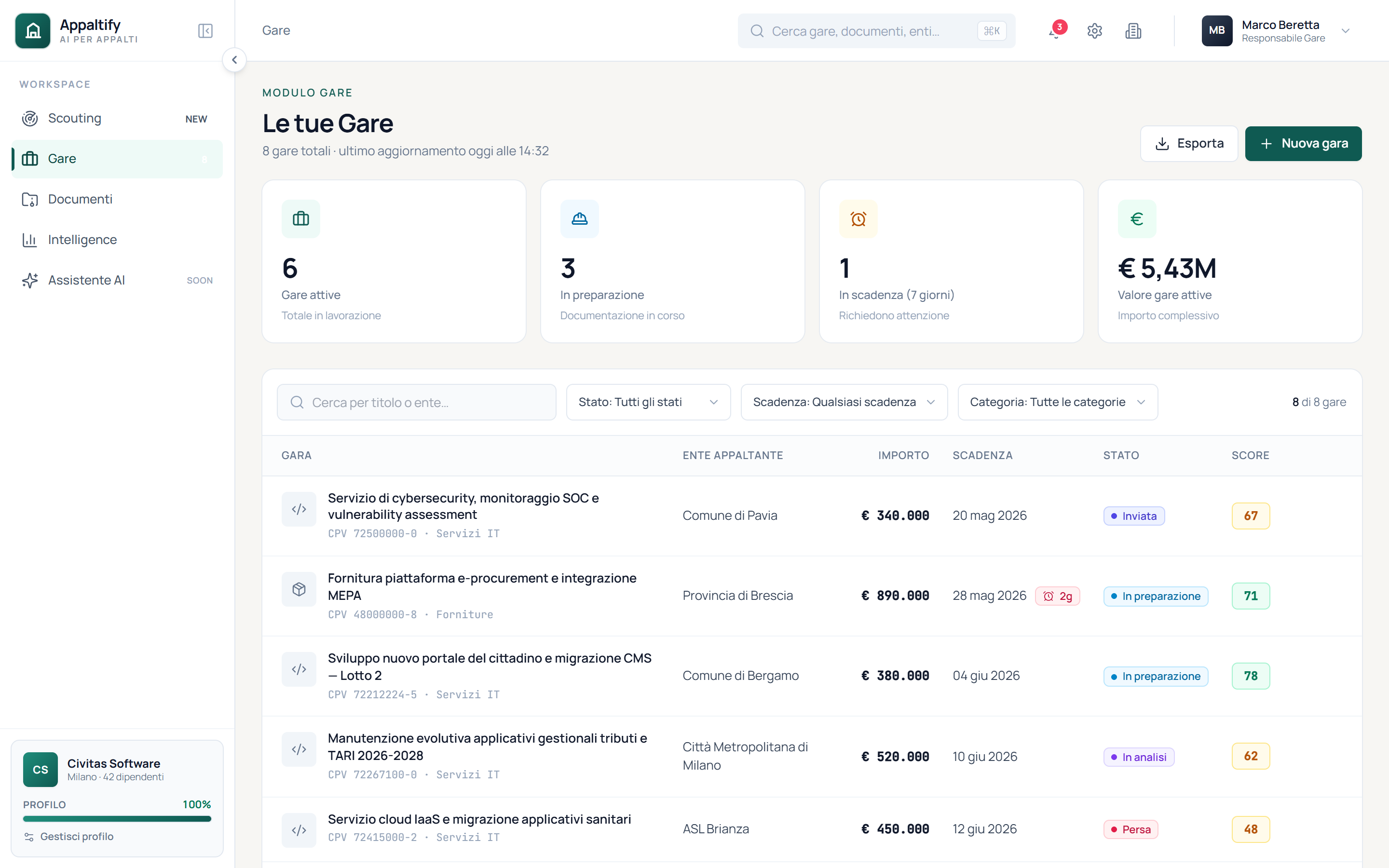1389x868 pixels.
Task: Click the CS Civitas Software logo
Action: [x=40, y=770]
